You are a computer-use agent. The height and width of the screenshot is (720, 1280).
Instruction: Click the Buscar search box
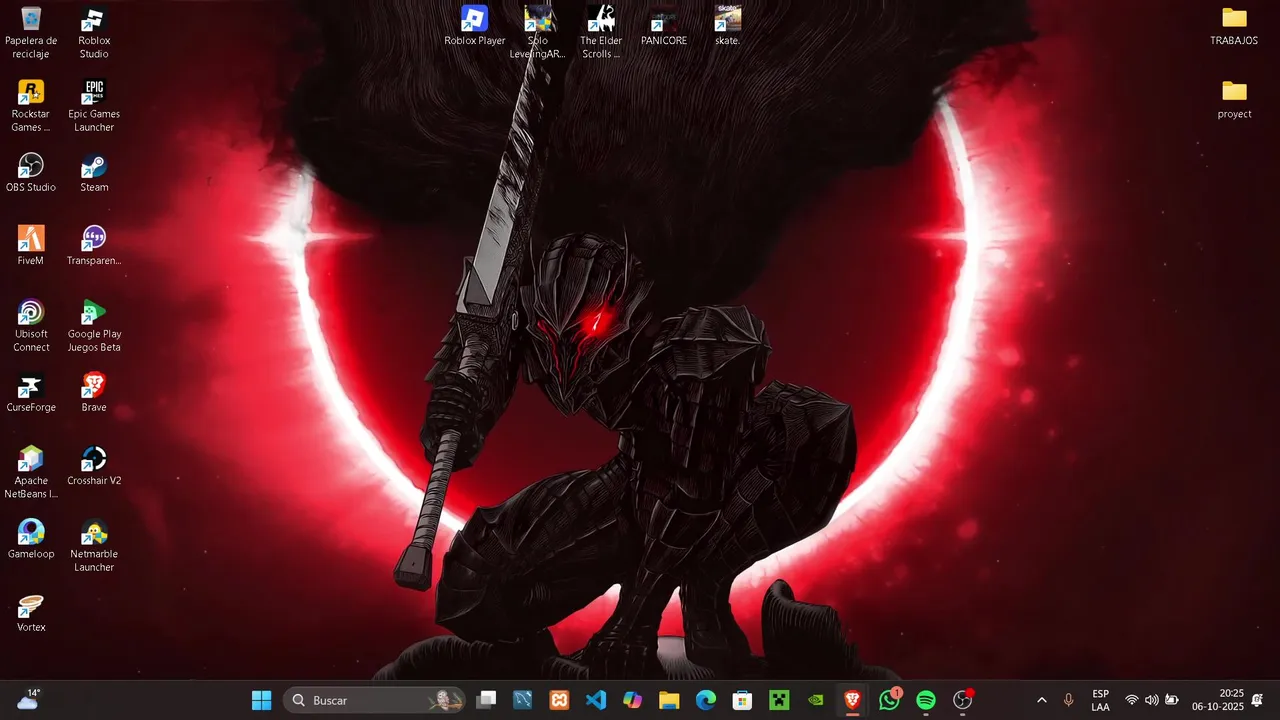[374, 700]
